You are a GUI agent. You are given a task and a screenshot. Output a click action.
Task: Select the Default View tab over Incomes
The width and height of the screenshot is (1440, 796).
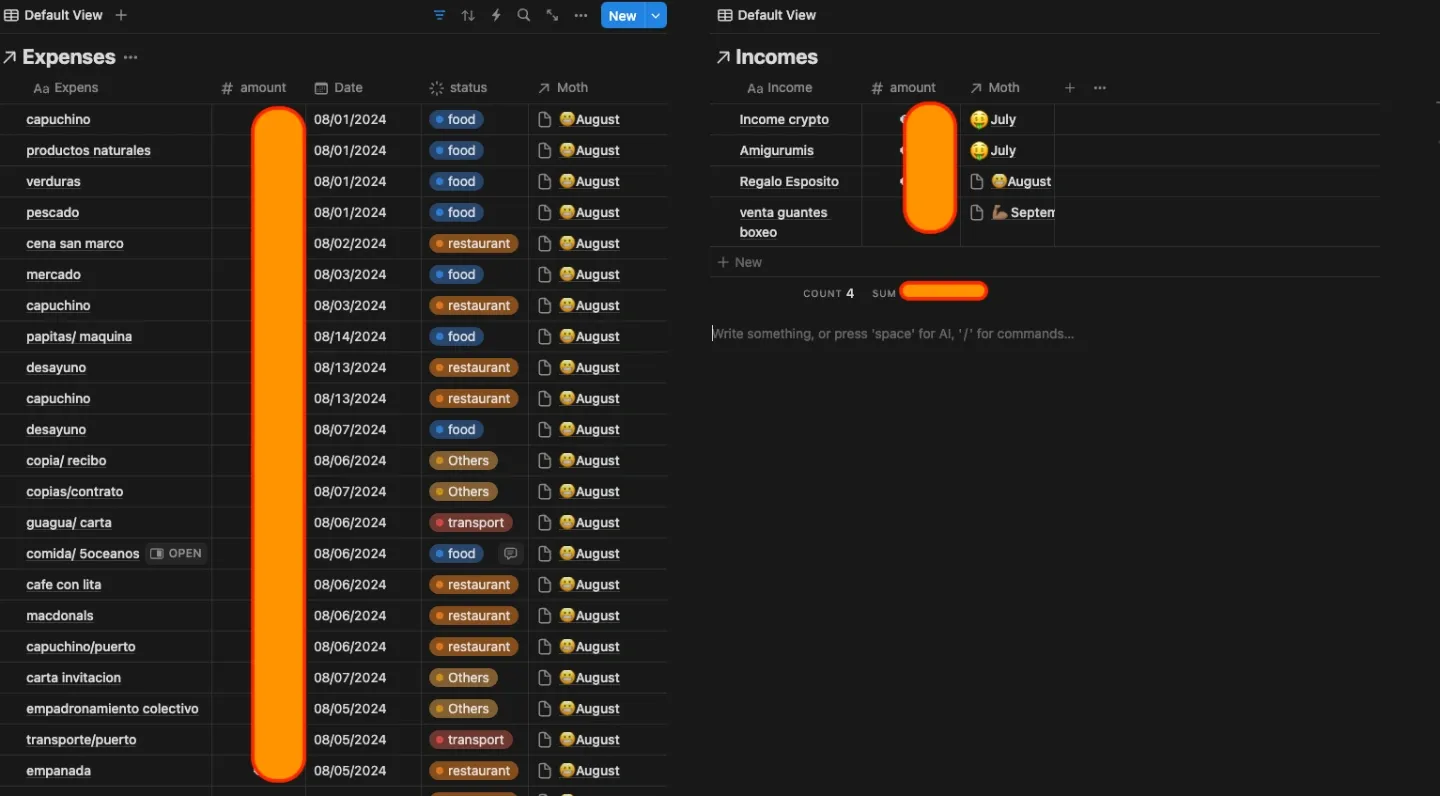[x=768, y=15]
